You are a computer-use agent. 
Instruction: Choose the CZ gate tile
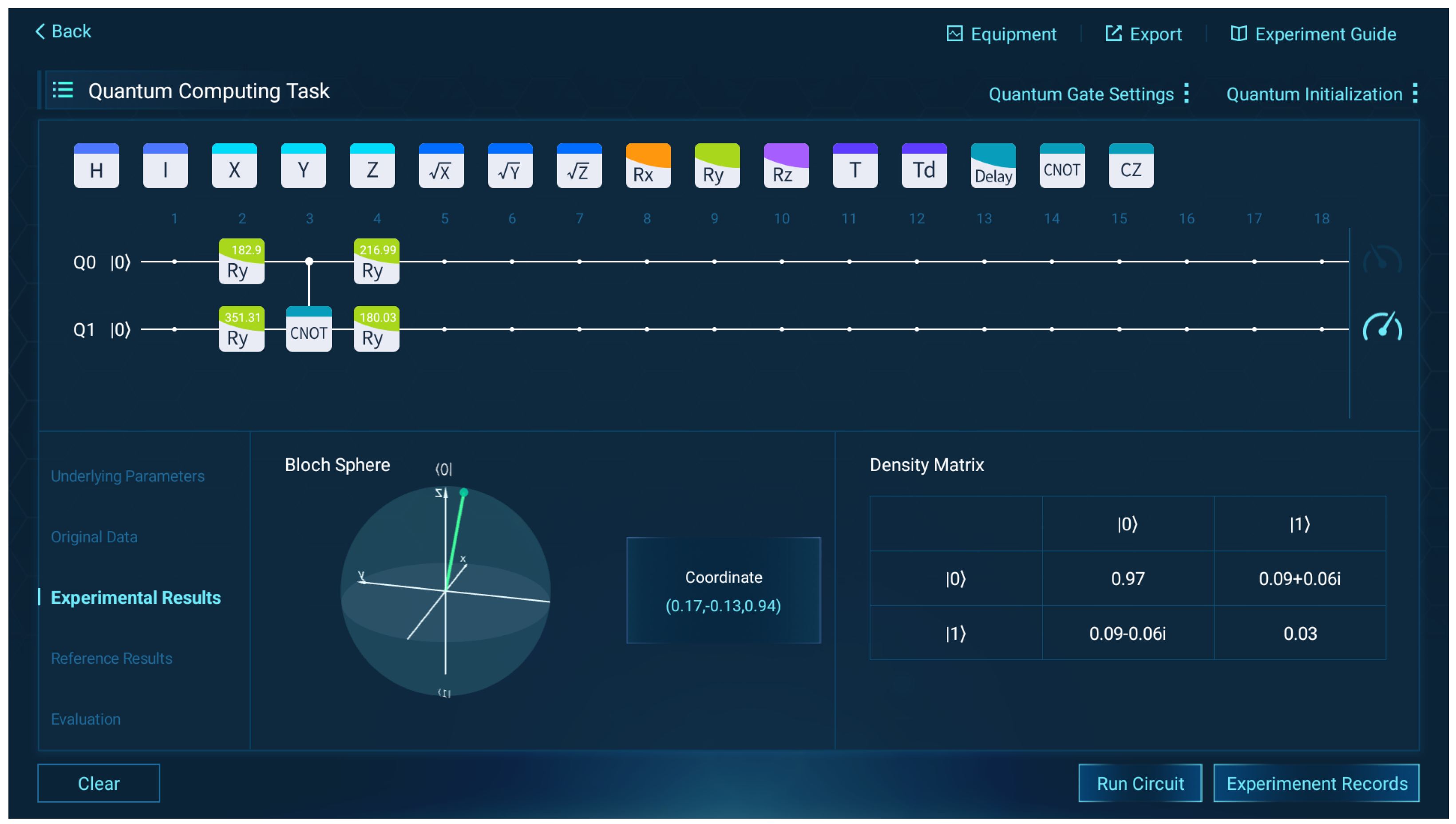[1130, 166]
